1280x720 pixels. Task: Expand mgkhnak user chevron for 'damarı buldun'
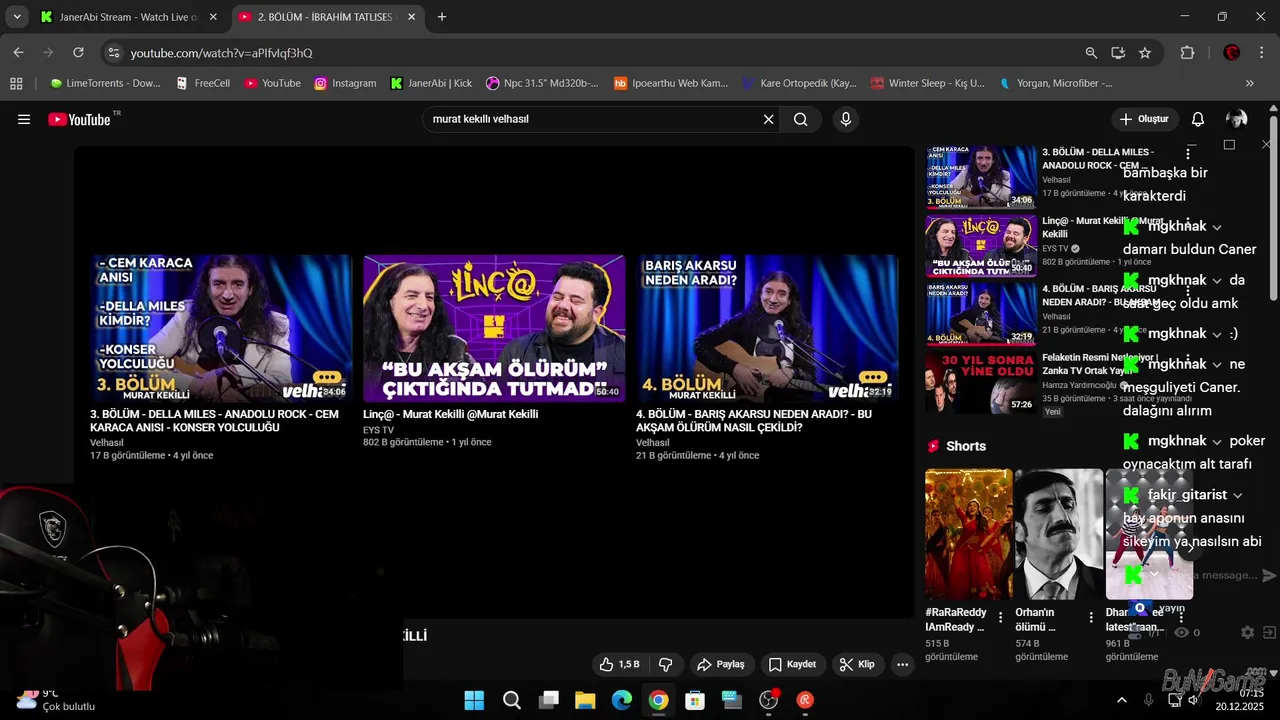coord(1217,227)
